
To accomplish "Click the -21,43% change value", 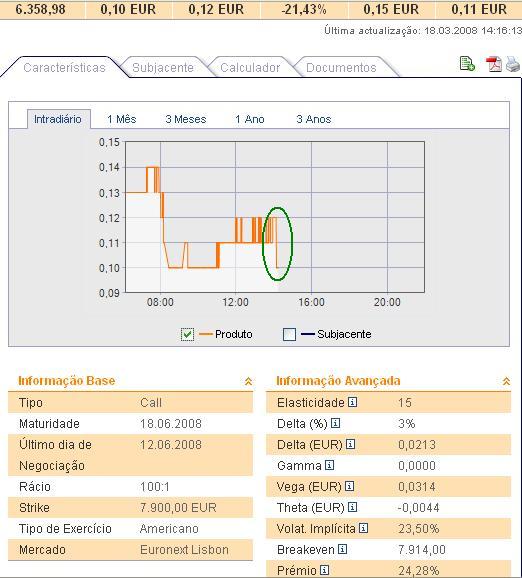I will (304, 9).
